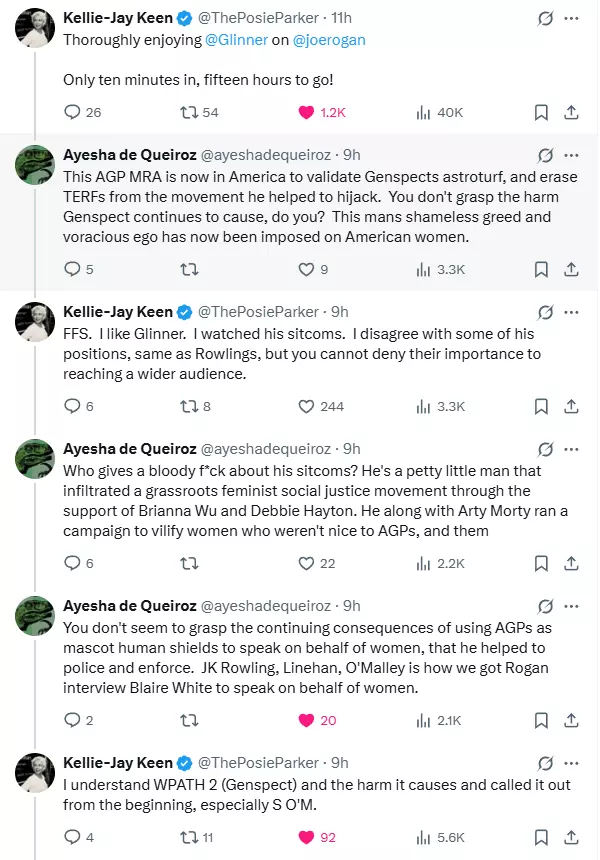View analytics showing 40K views
600x860 pixels.
pos(423,112)
